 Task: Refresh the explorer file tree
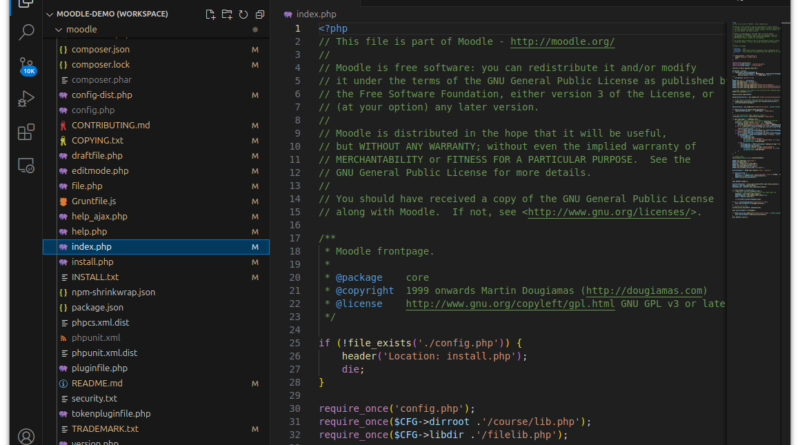[243, 14]
